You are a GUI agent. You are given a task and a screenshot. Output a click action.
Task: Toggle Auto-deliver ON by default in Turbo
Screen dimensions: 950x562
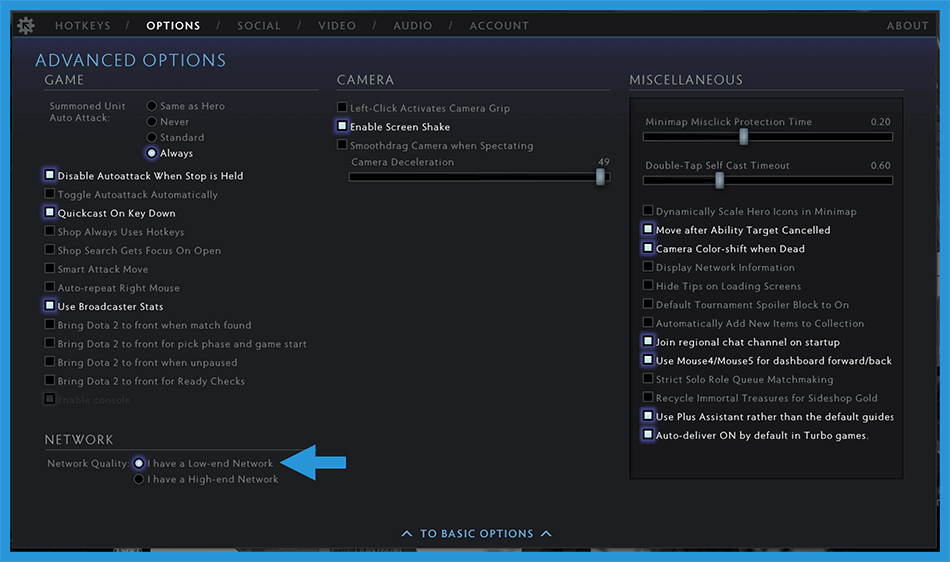pyautogui.click(x=648, y=435)
